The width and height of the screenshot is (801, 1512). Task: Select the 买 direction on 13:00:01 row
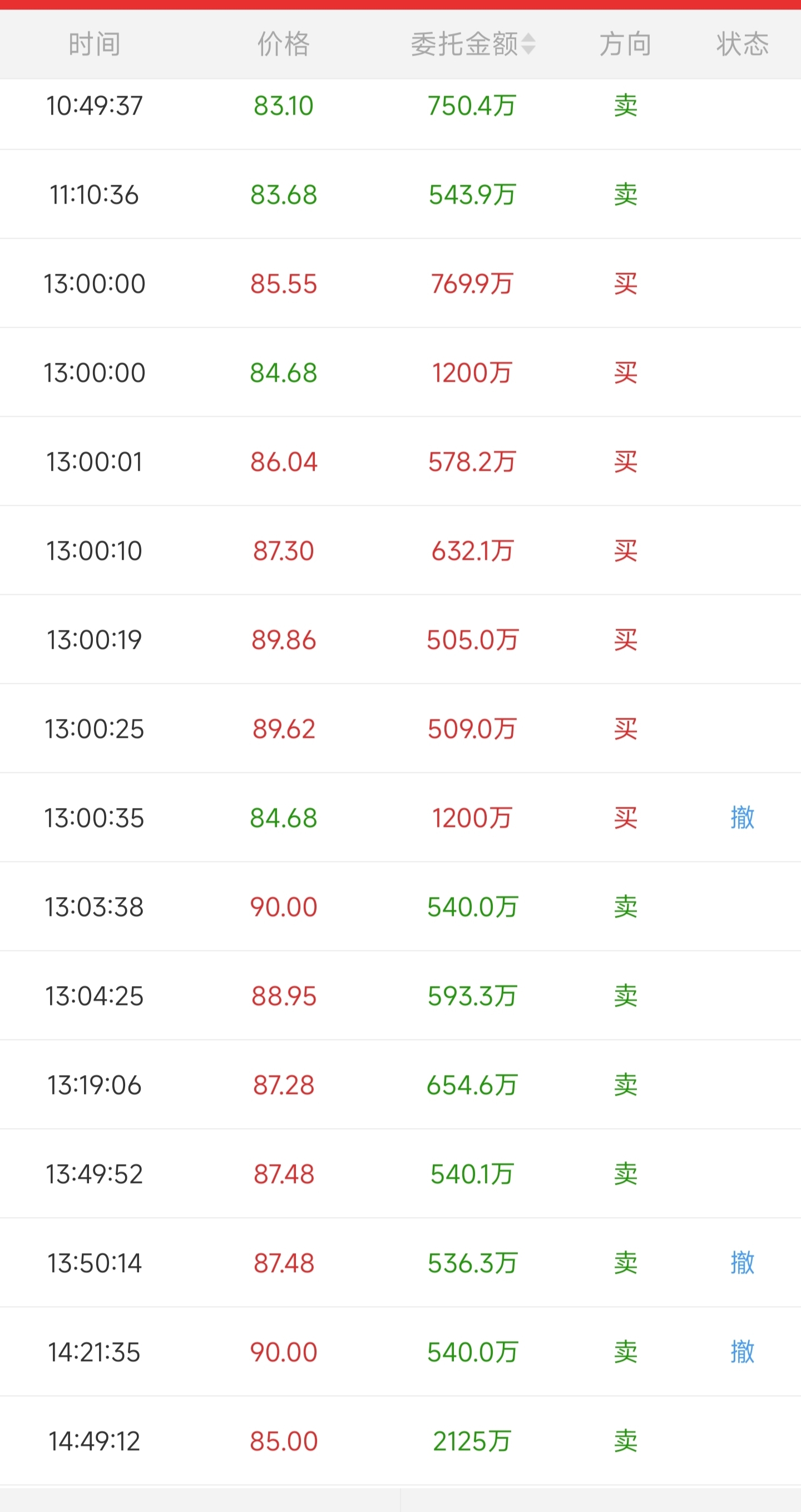[x=626, y=461]
